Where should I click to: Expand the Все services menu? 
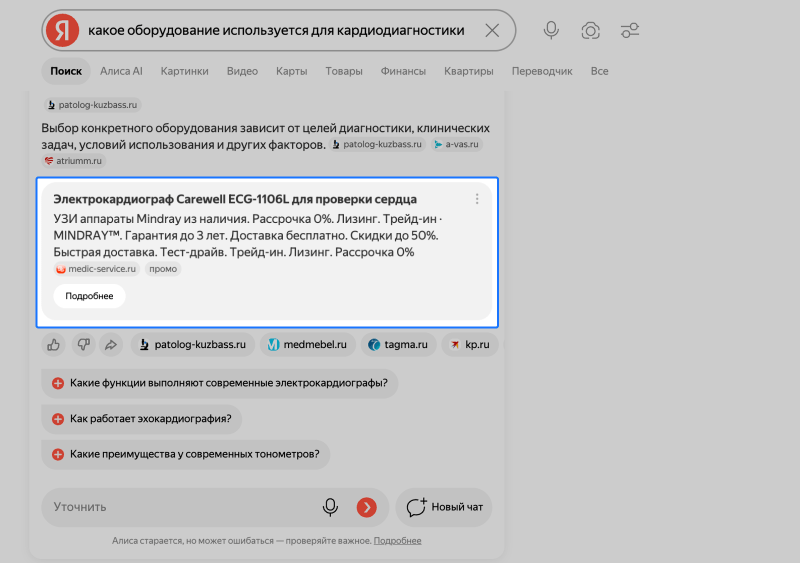pyautogui.click(x=599, y=71)
